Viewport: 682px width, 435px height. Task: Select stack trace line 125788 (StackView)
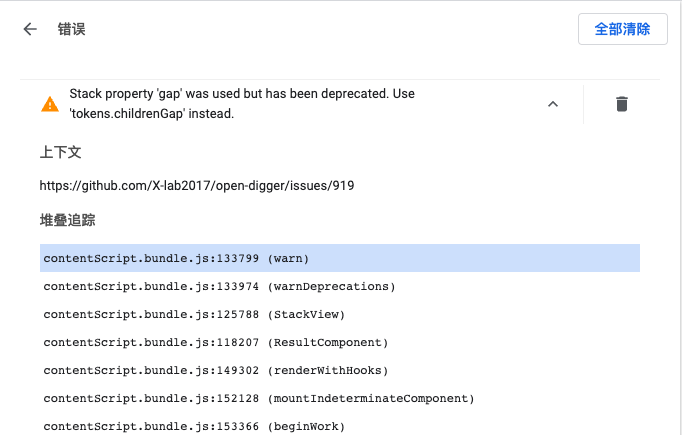pyautogui.click(x=340, y=314)
